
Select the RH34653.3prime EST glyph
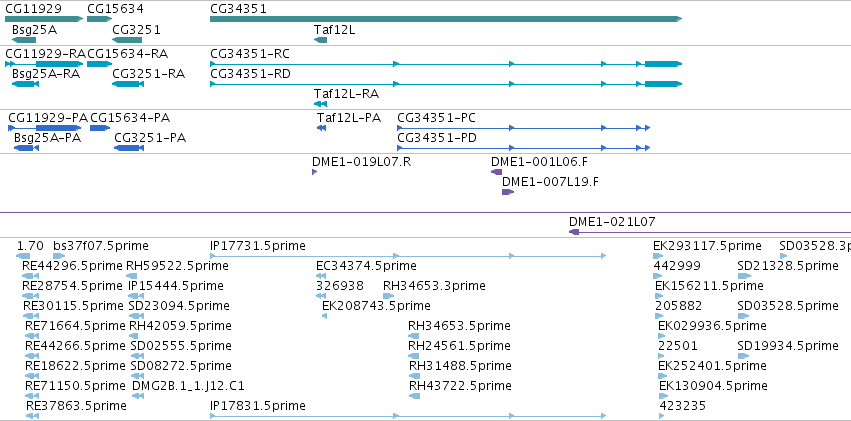pyautogui.click(x=389, y=296)
